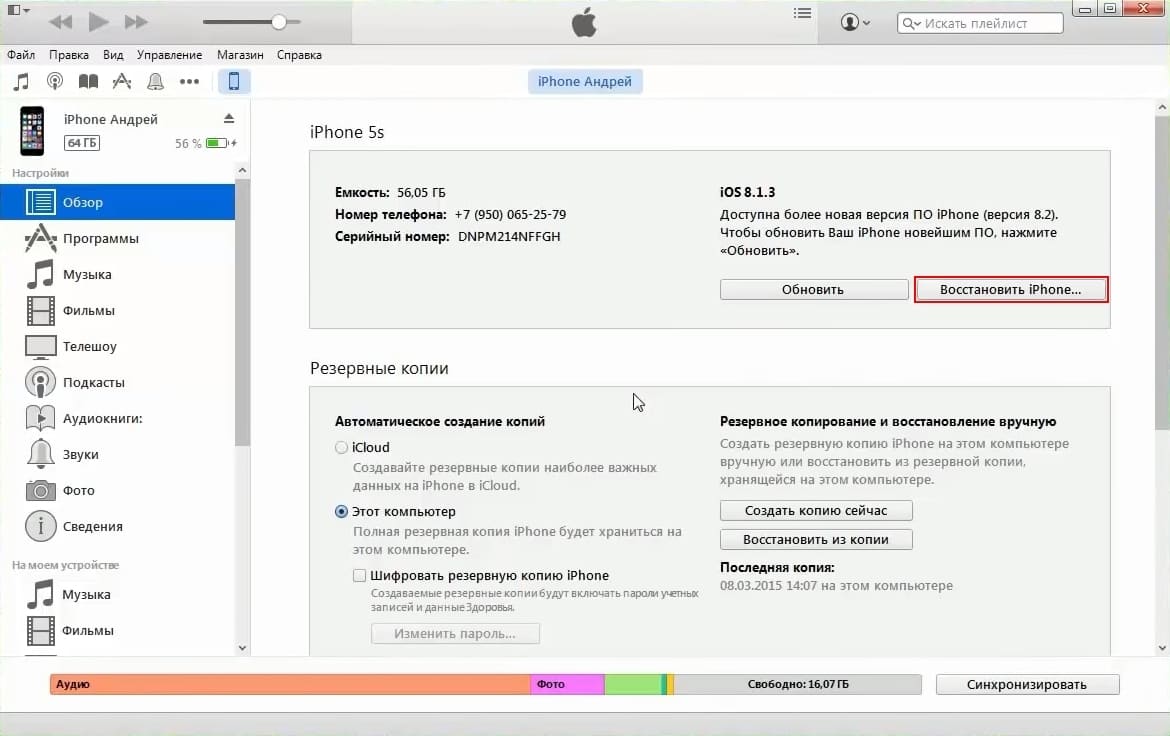This screenshot has height=736, width=1170.
Task: Open the Books library icon
Action: [x=88, y=81]
